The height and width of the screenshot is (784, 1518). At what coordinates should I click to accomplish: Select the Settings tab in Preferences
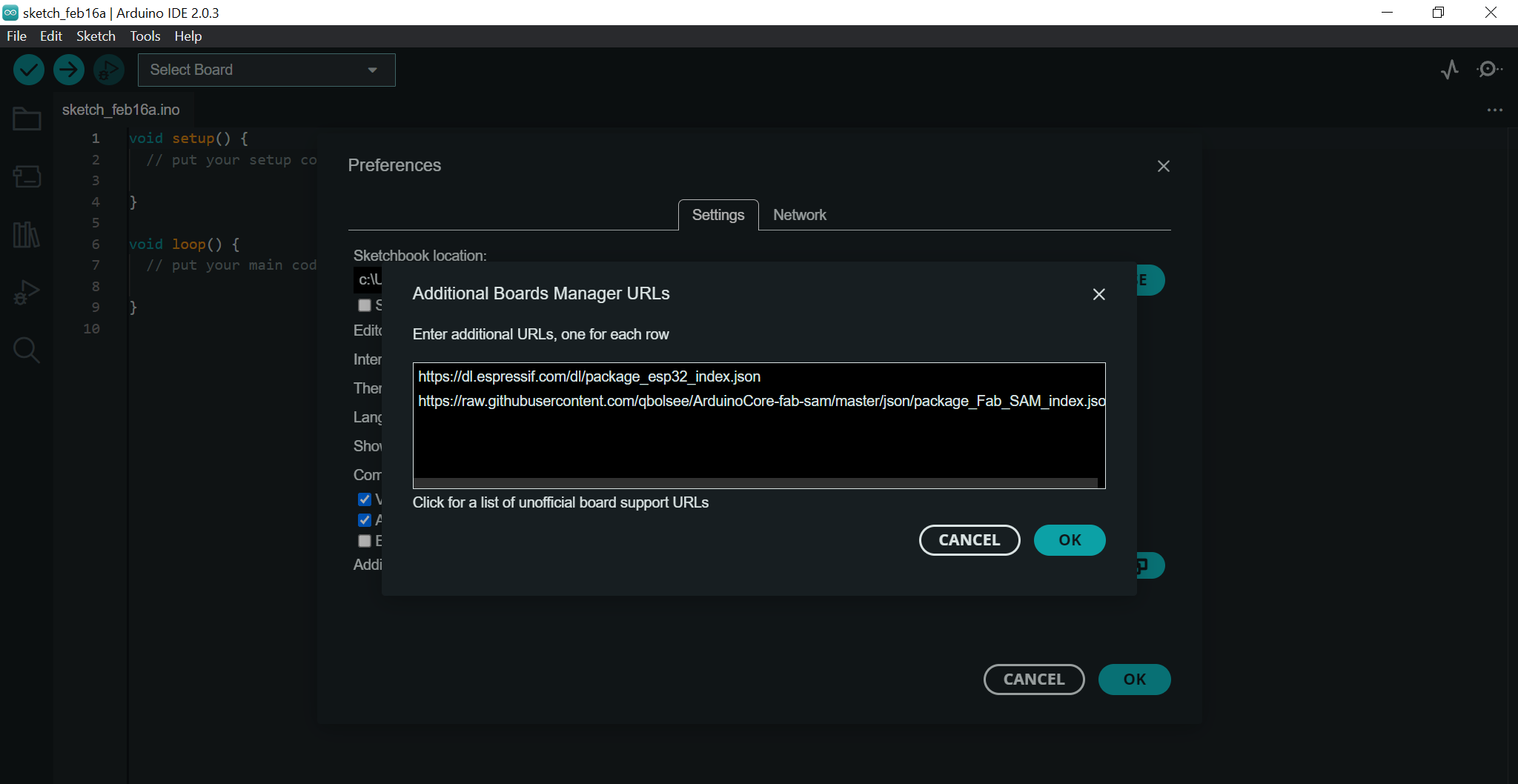(718, 215)
